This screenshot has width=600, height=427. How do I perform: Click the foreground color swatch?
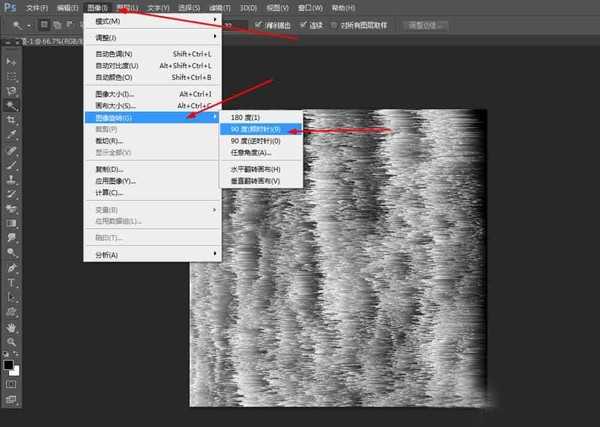(9, 364)
